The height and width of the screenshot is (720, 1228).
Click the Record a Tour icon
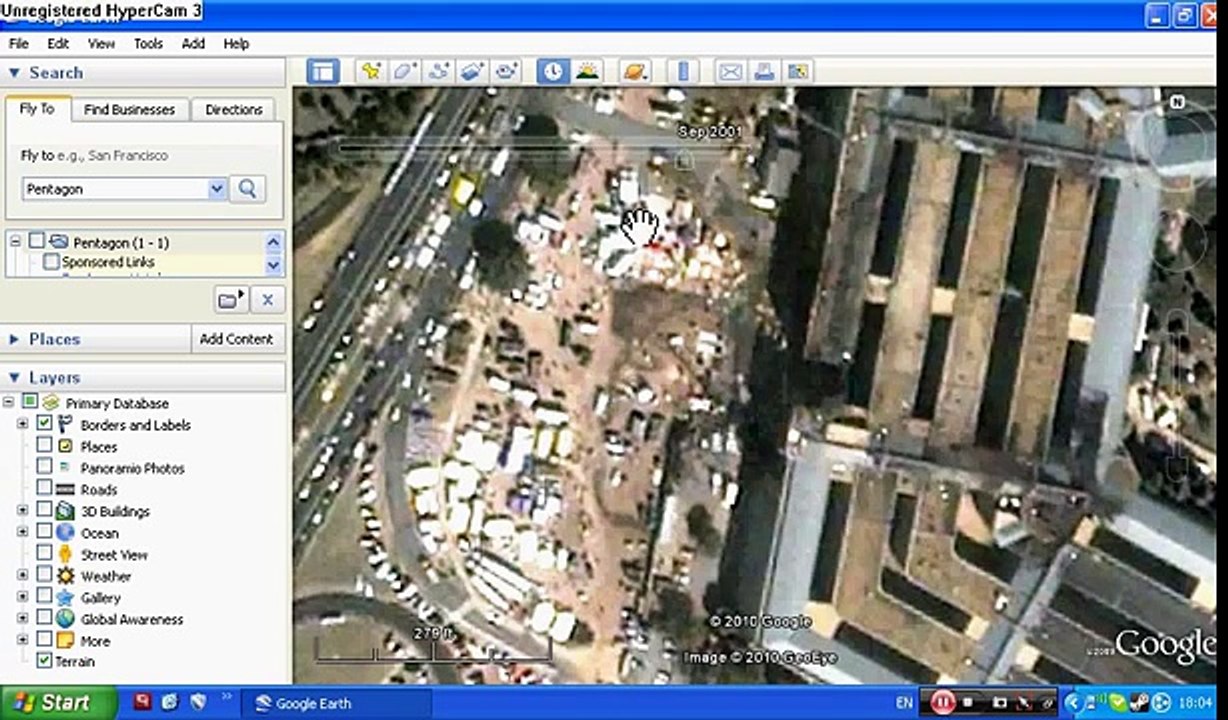click(x=506, y=71)
